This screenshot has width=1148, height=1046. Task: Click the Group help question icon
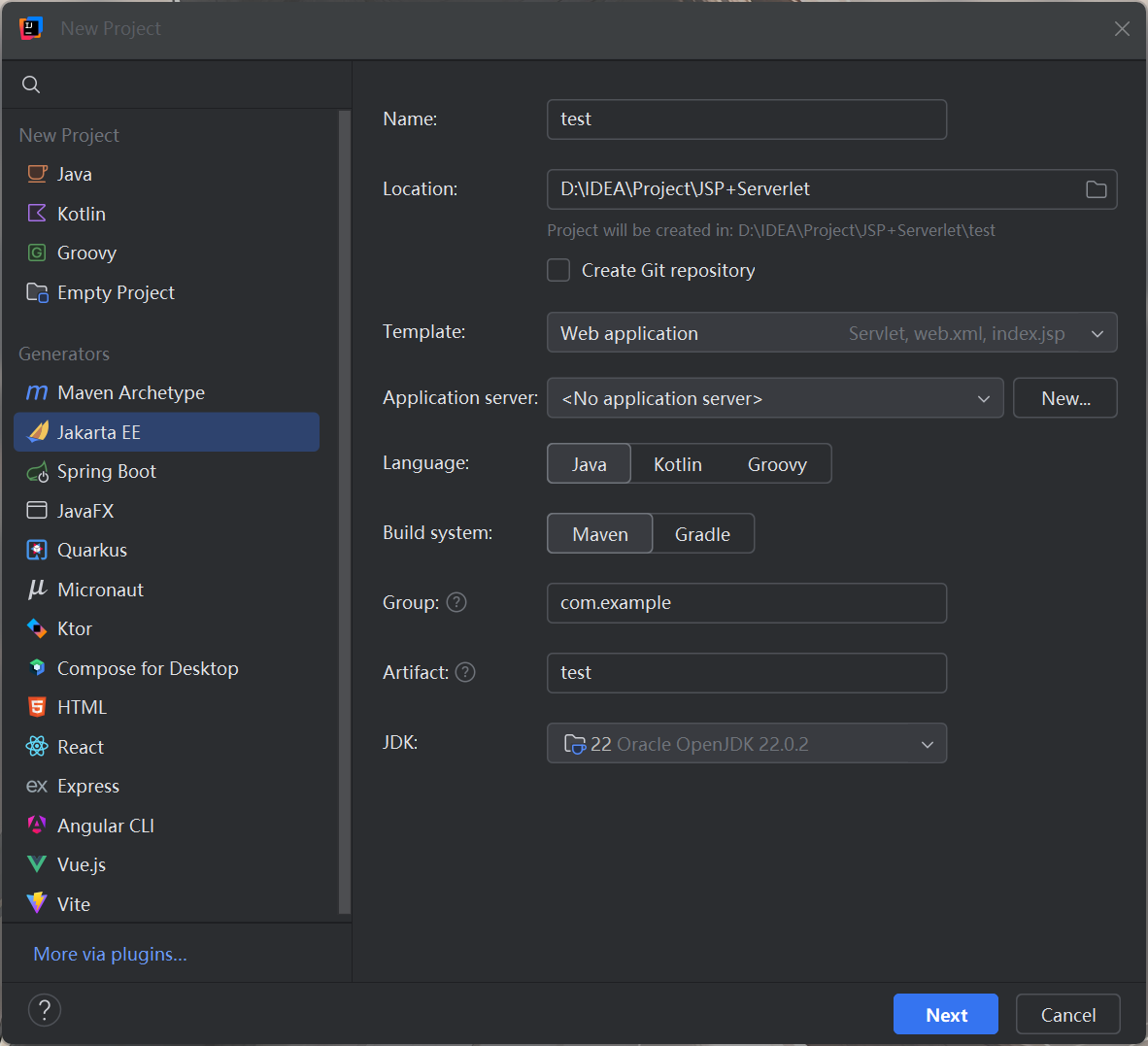[456, 602]
